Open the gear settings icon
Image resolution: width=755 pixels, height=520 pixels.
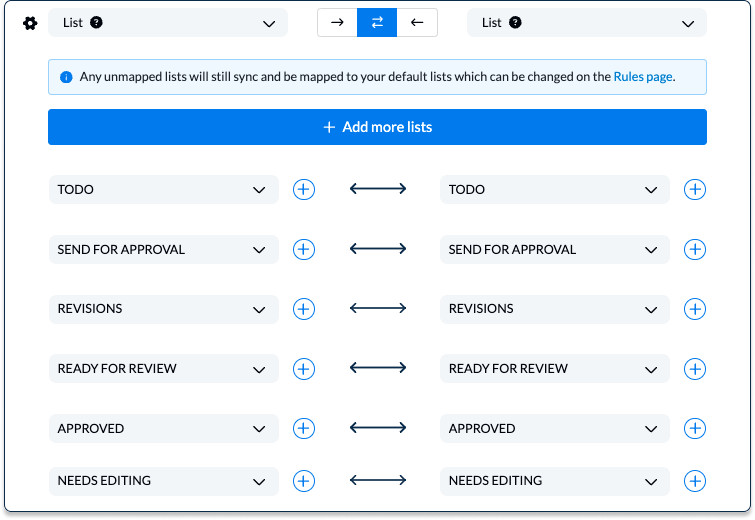click(x=30, y=23)
